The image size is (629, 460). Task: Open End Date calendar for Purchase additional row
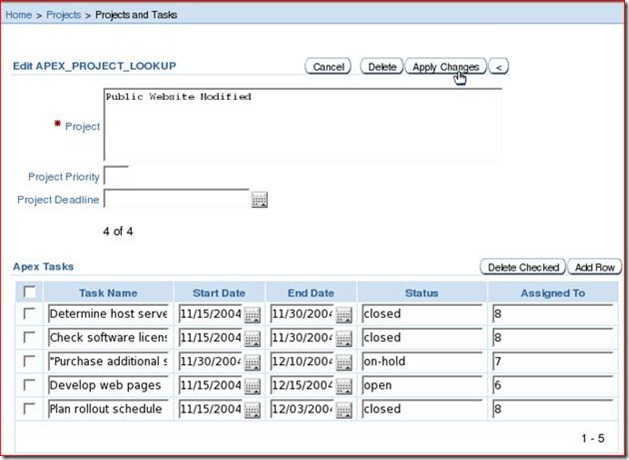click(x=344, y=363)
